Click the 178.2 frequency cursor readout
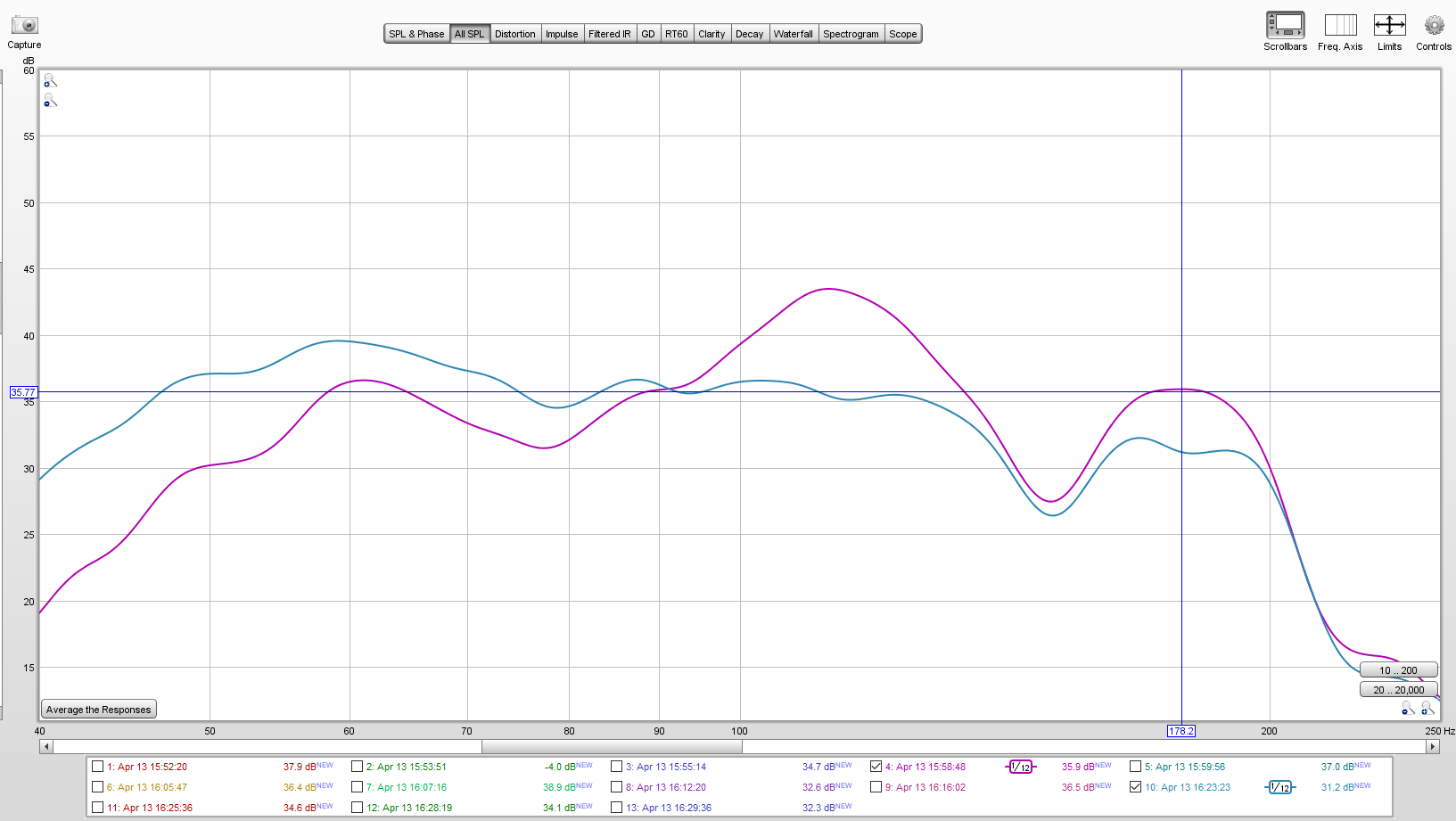Viewport: 1456px width, 821px height. pyautogui.click(x=1181, y=731)
